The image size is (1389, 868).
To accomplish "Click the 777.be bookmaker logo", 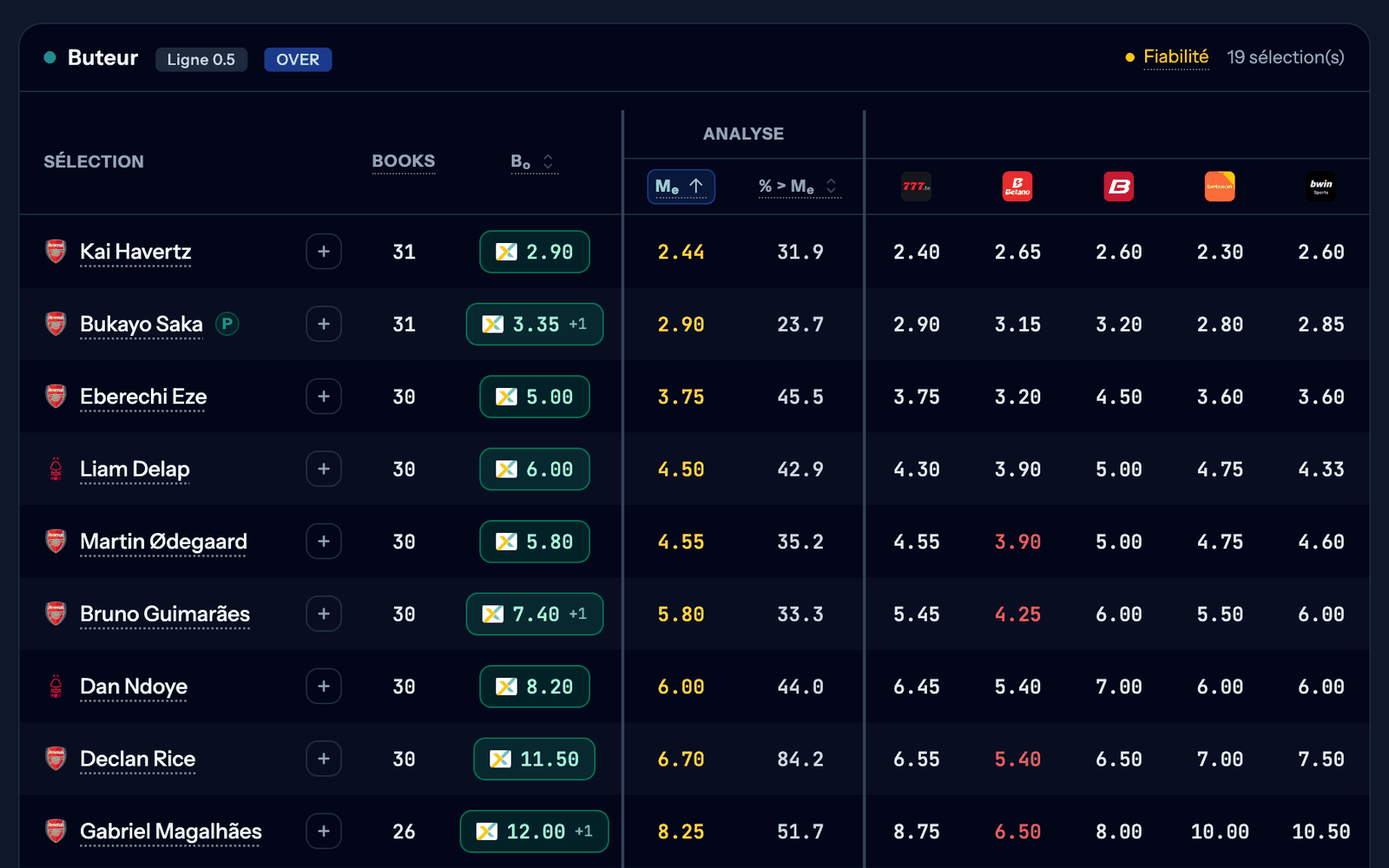I will 916,186.
